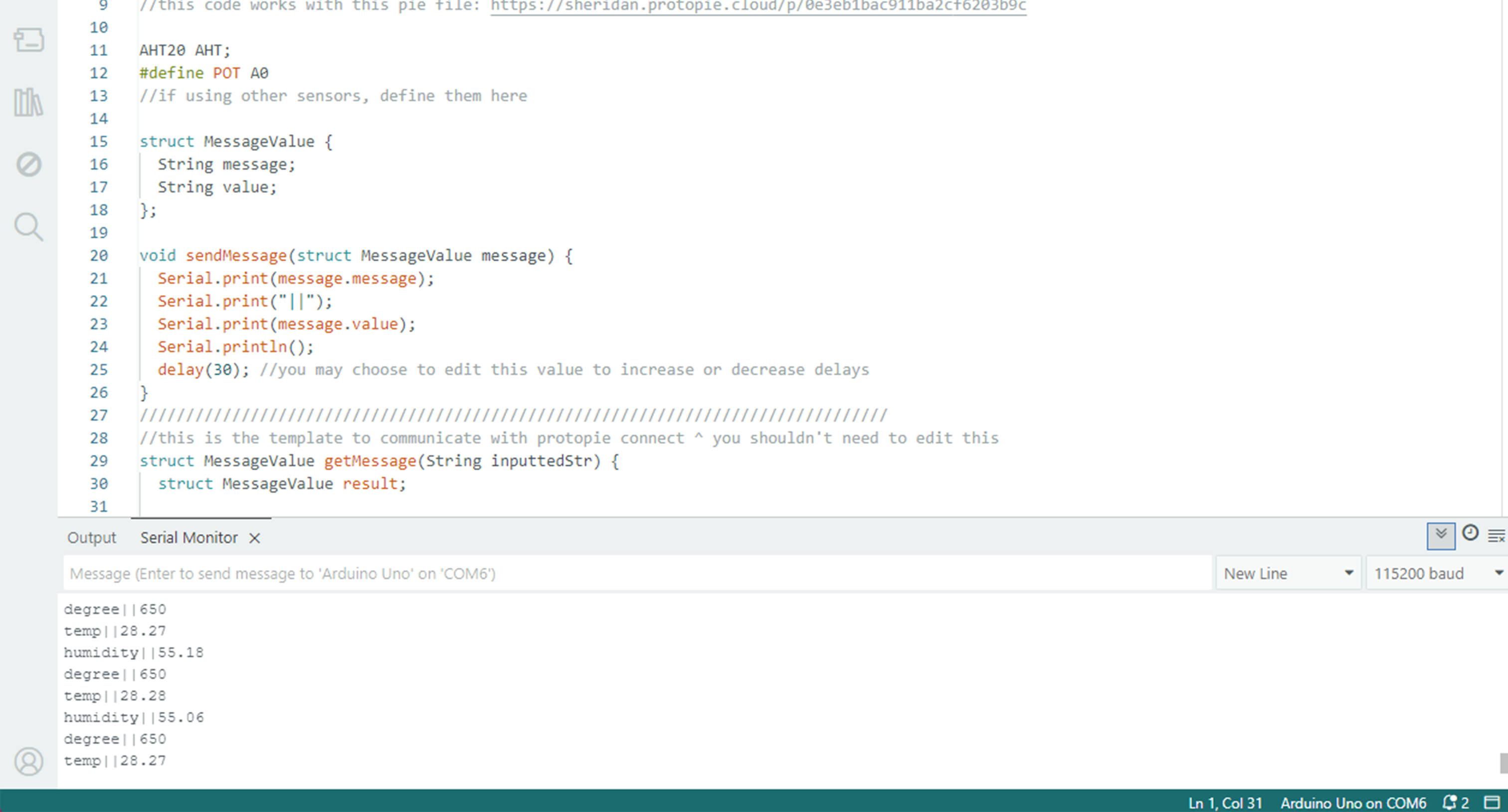1508x812 pixels.
Task: Click Arduino Uno on COM6 board selector
Action: (1353, 803)
